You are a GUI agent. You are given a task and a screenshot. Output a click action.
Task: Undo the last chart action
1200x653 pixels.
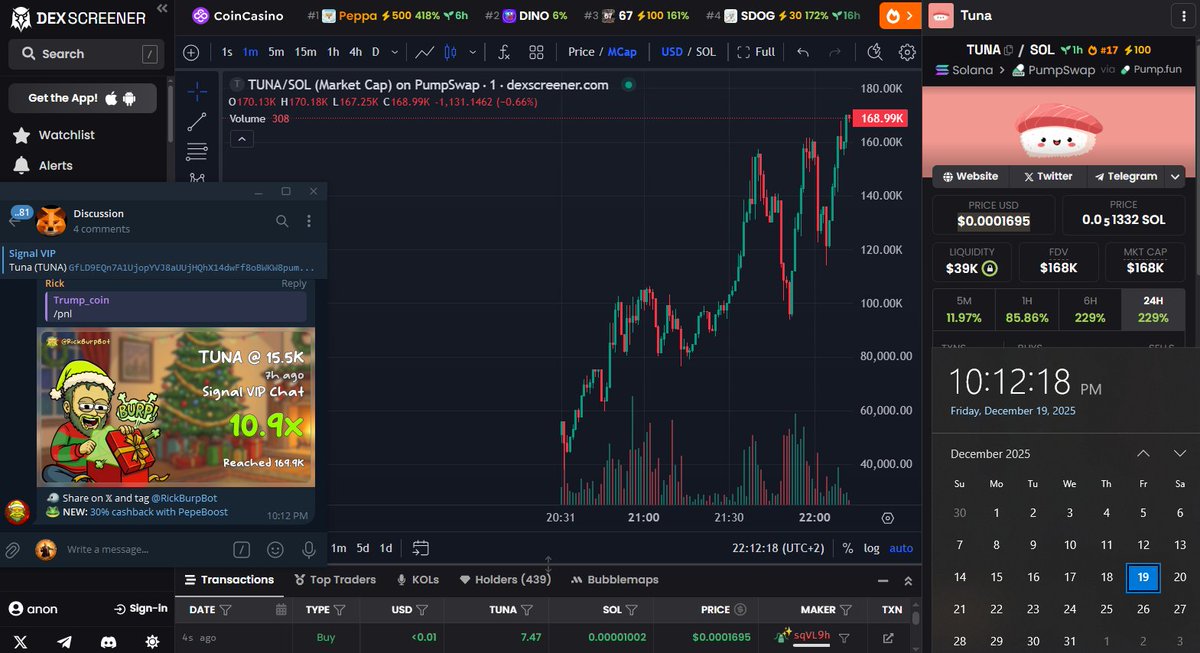802,52
